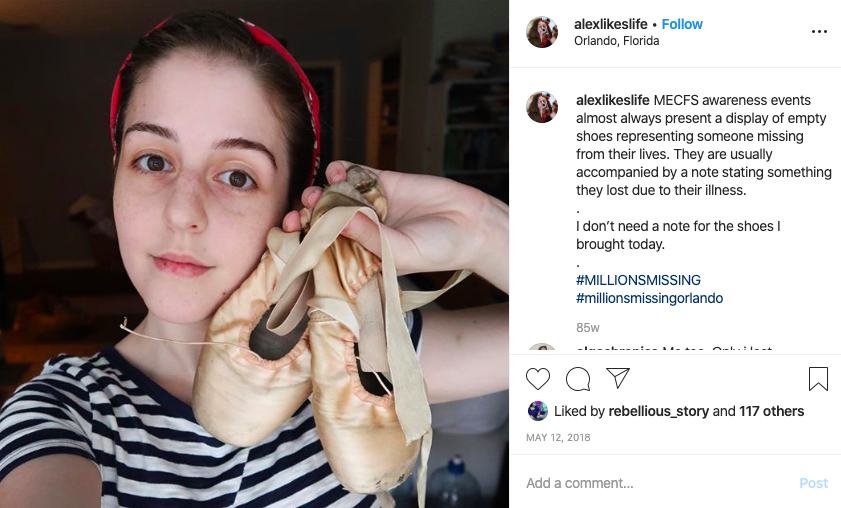Image resolution: width=841 pixels, height=508 pixels.
Task: View Orlando, Florida location page
Action: click(x=616, y=41)
